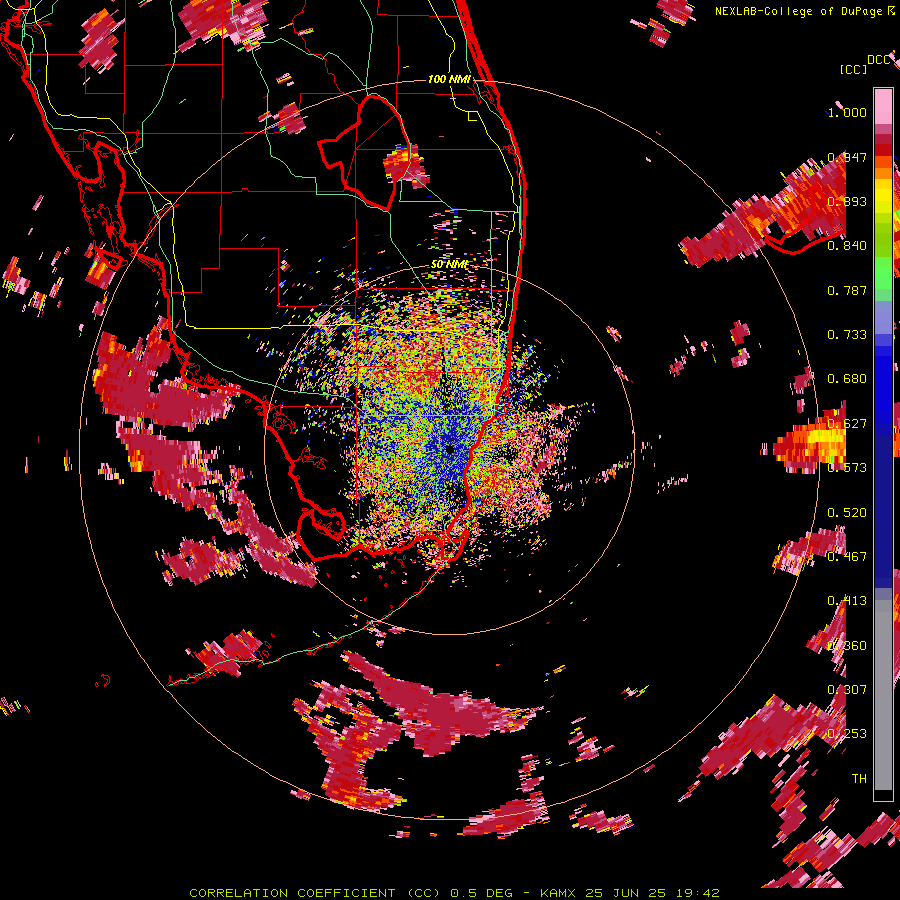Click the 0.893 scale value
Screen dimensions: 900x900
click(847, 201)
